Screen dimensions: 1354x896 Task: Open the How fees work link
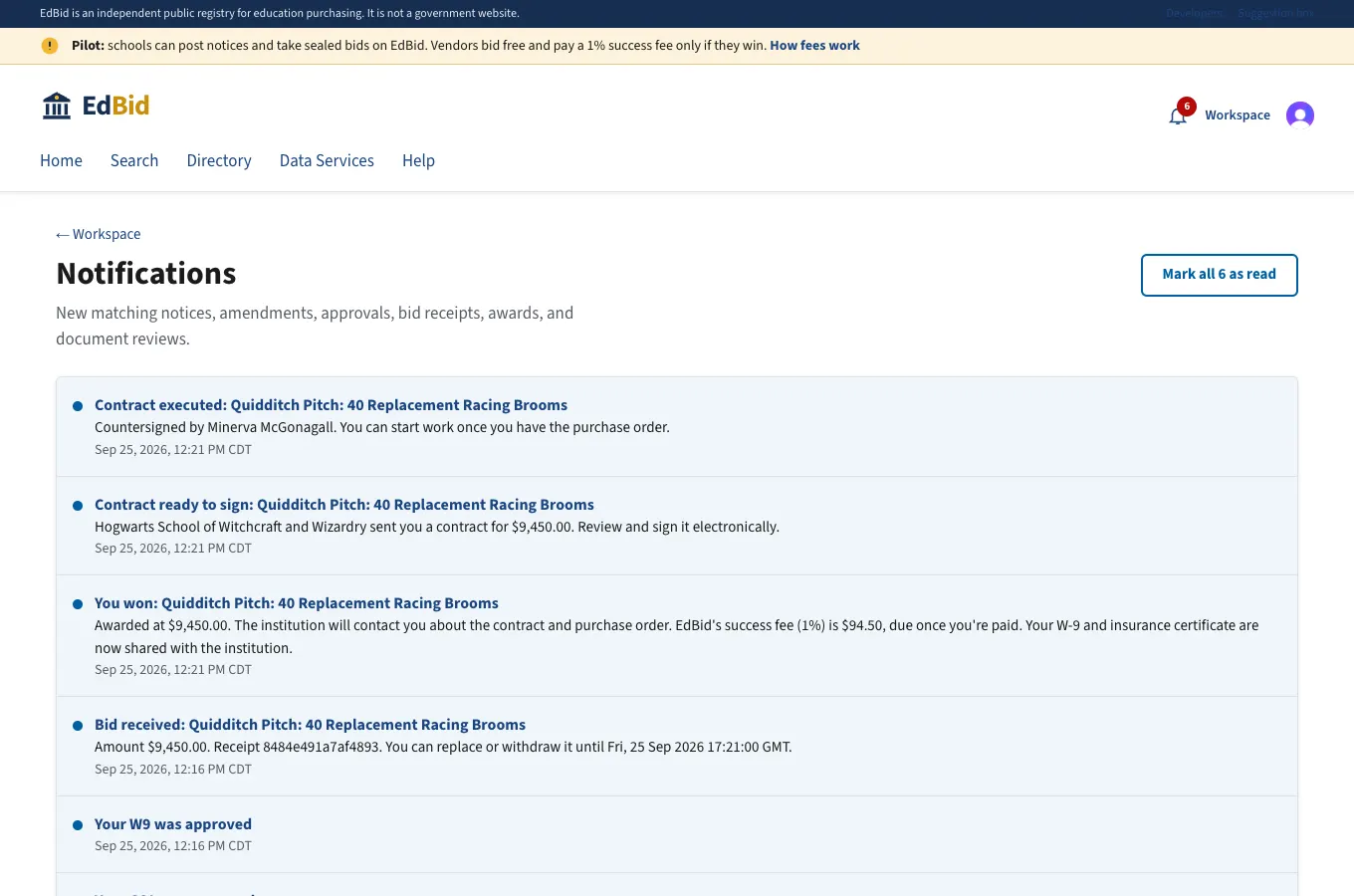coord(814,46)
